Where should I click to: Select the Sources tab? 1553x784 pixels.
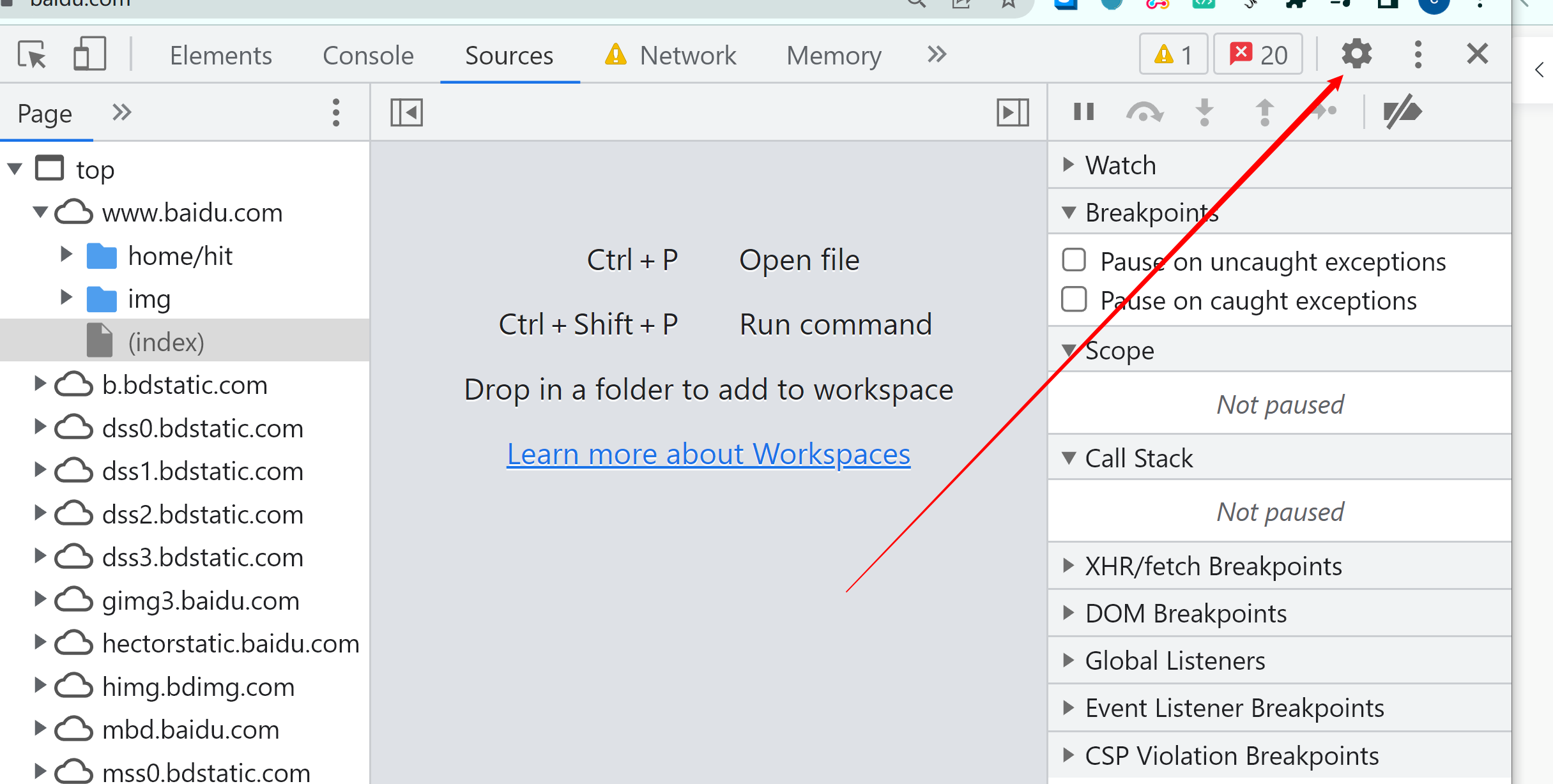pyautogui.click(x=509, y=56)
